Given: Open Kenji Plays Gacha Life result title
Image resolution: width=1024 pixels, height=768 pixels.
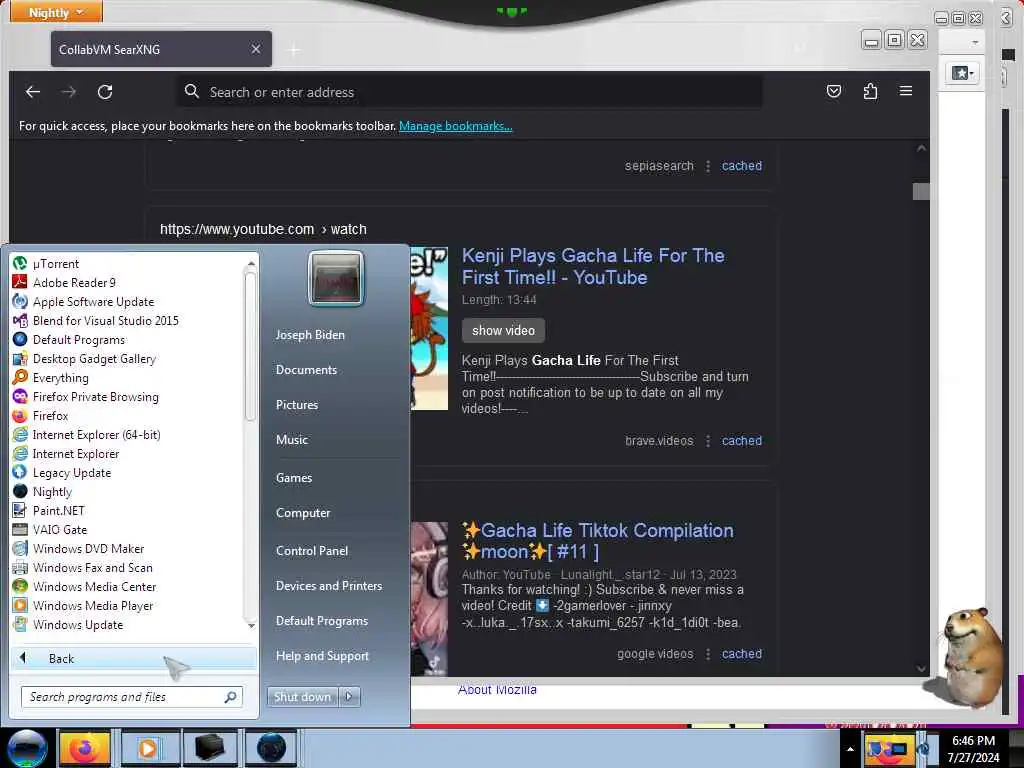Looking at the screenshot, I should click(593, 266).
